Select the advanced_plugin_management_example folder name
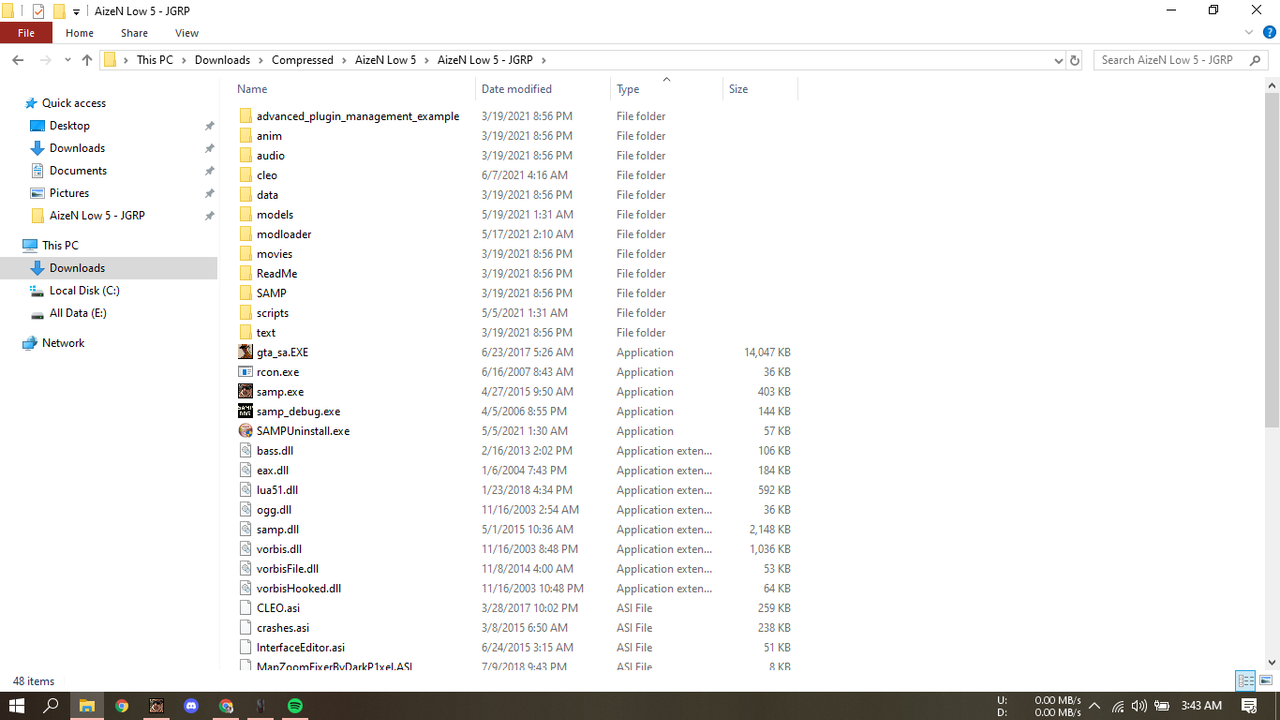Screen dimensions: 1280x720 point(358,116)
